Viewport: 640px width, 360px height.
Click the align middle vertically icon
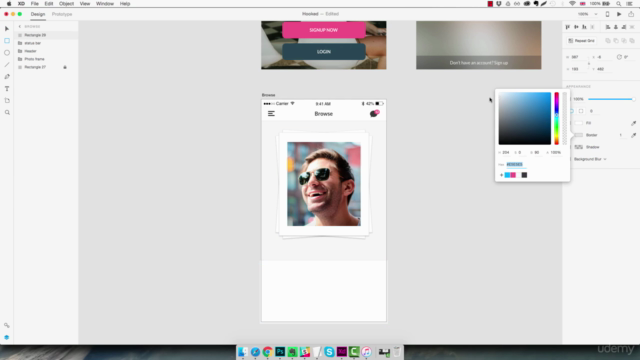(576, 27)
